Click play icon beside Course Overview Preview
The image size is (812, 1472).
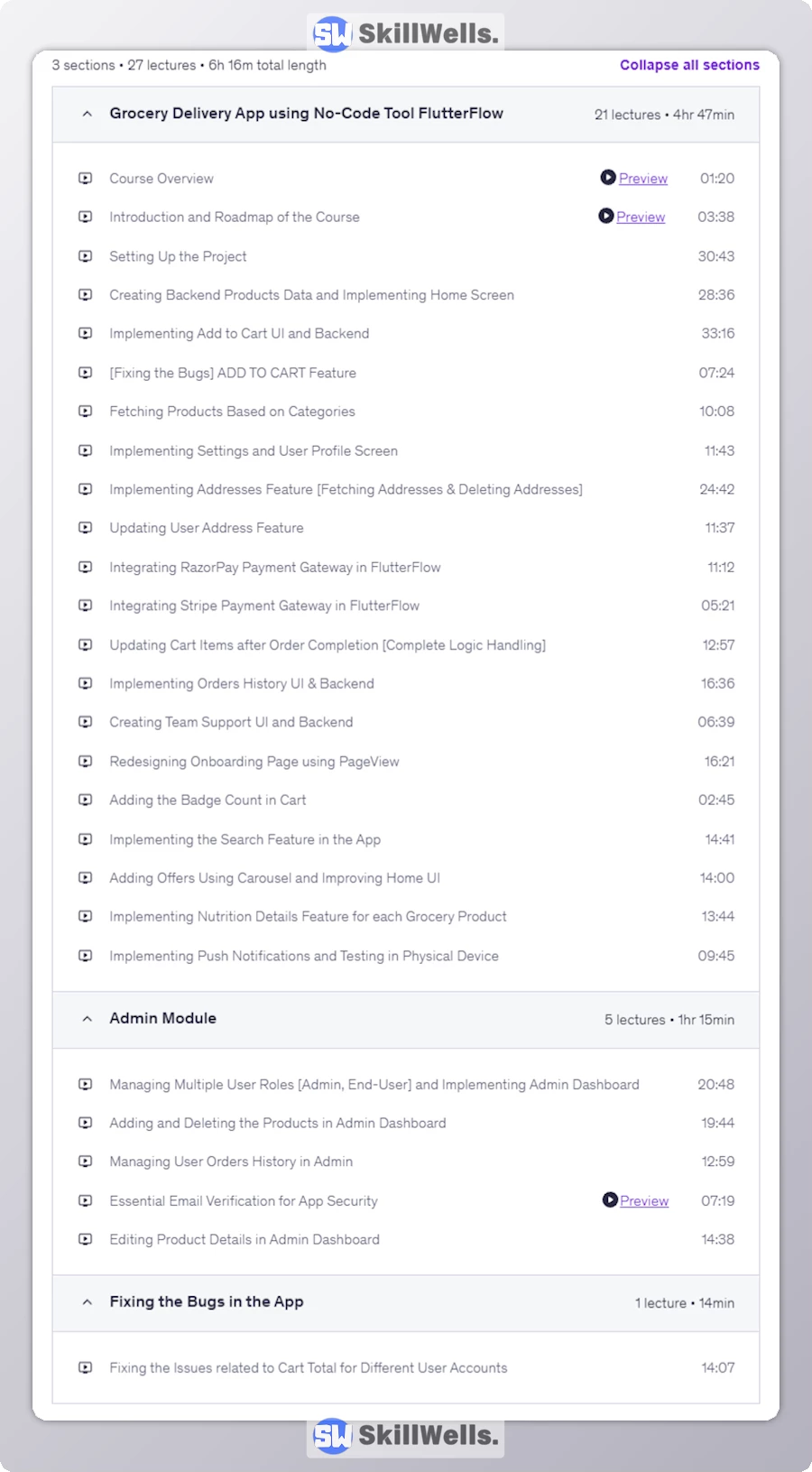click(x=608, y=178)
